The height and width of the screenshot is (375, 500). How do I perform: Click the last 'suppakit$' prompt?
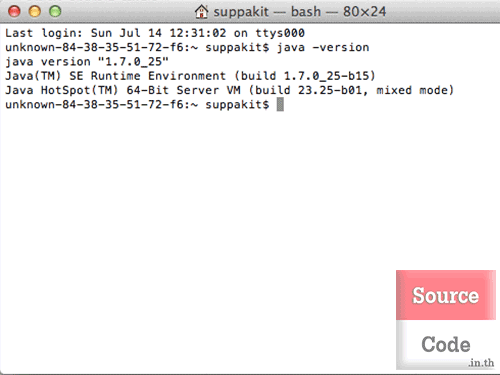[x=237, y=105]
